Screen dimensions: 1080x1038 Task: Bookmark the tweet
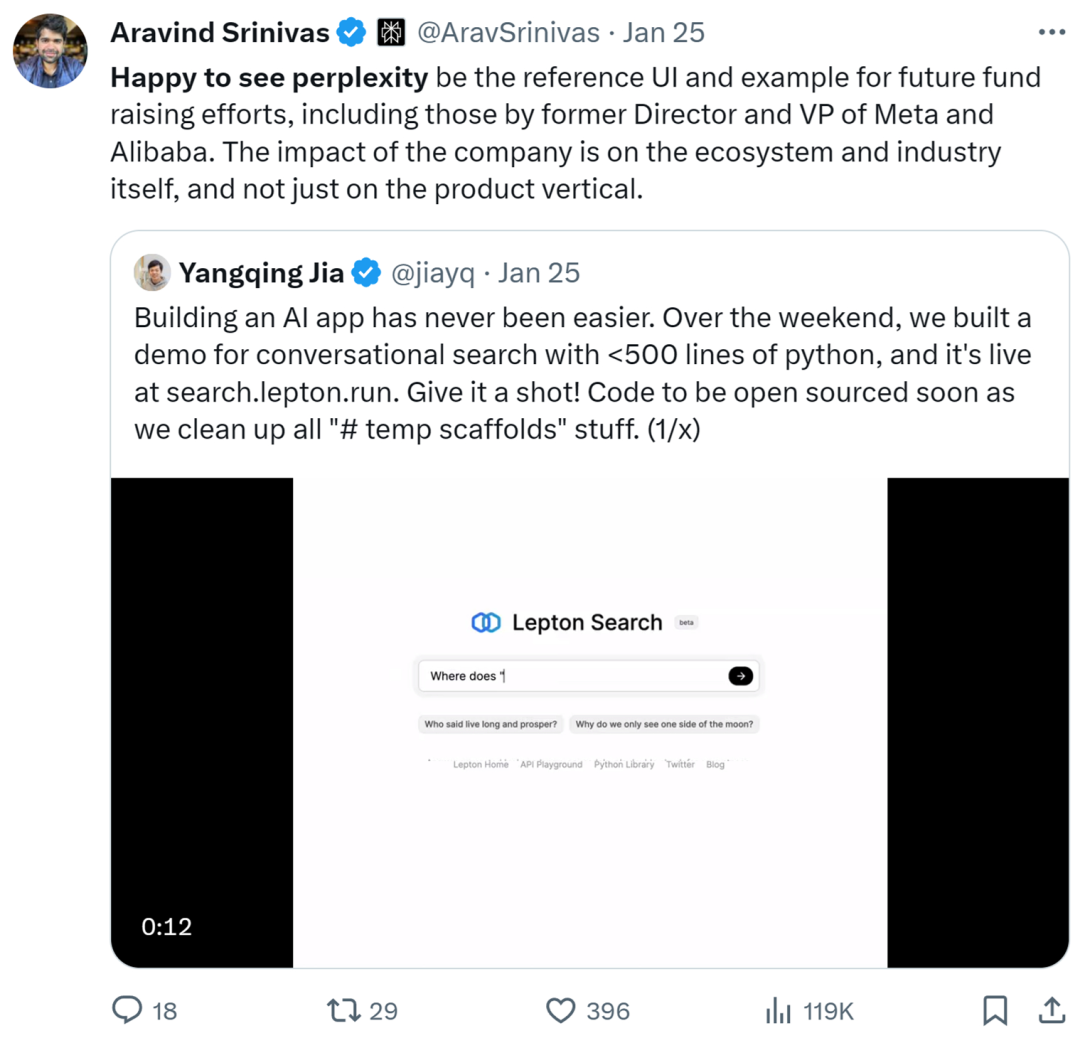994,1011
